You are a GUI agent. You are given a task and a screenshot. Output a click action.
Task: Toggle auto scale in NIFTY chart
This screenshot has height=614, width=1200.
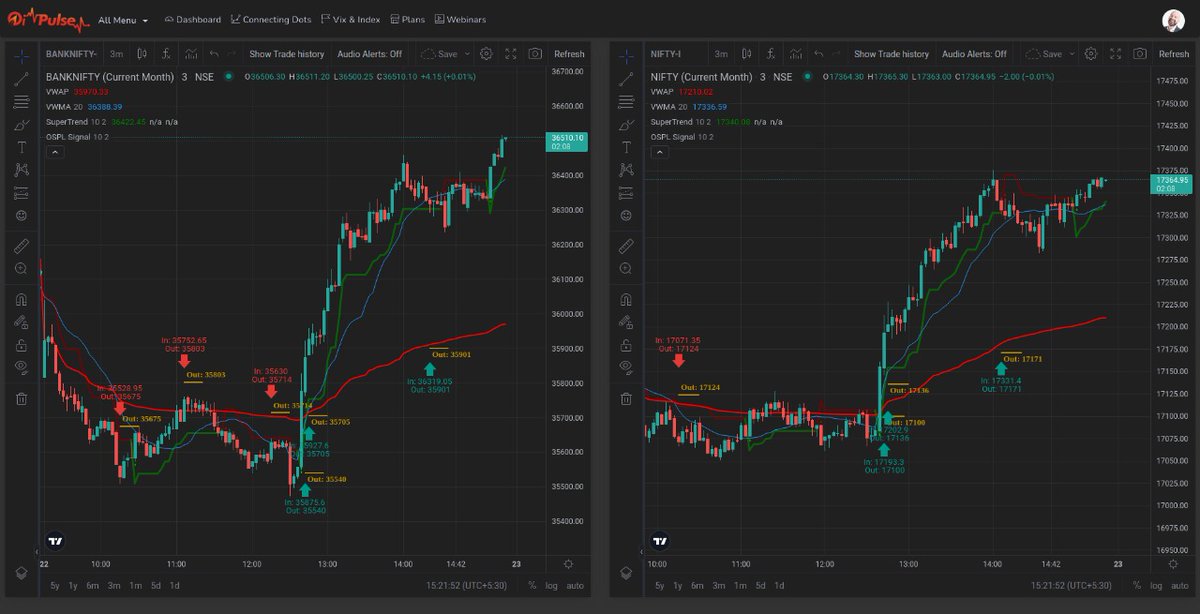(x=1180, y=585)
